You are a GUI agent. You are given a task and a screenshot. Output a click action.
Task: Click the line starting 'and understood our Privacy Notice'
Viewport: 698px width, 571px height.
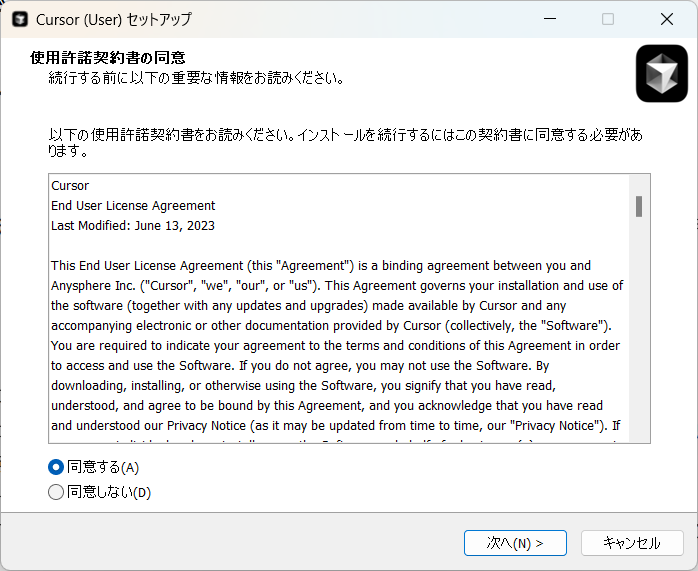click(x=335, y=426)
